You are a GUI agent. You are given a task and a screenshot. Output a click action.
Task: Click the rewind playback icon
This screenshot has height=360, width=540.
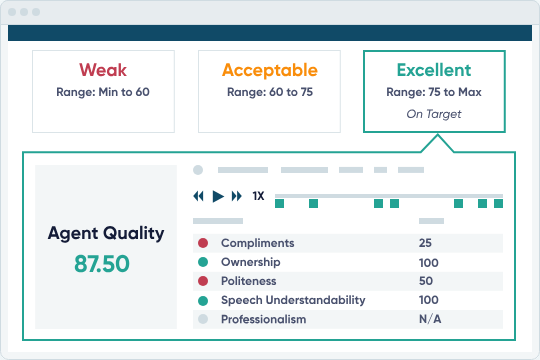(198, 196)
